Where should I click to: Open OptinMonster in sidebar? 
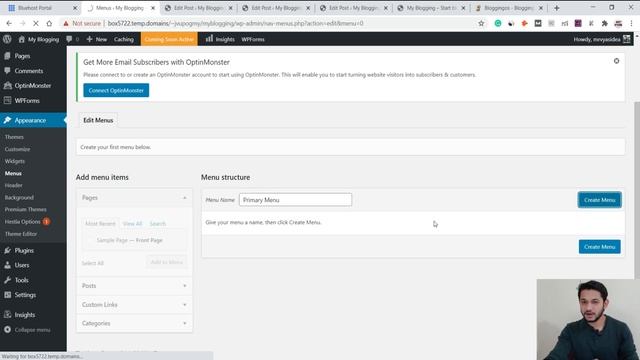click(33, 86)
